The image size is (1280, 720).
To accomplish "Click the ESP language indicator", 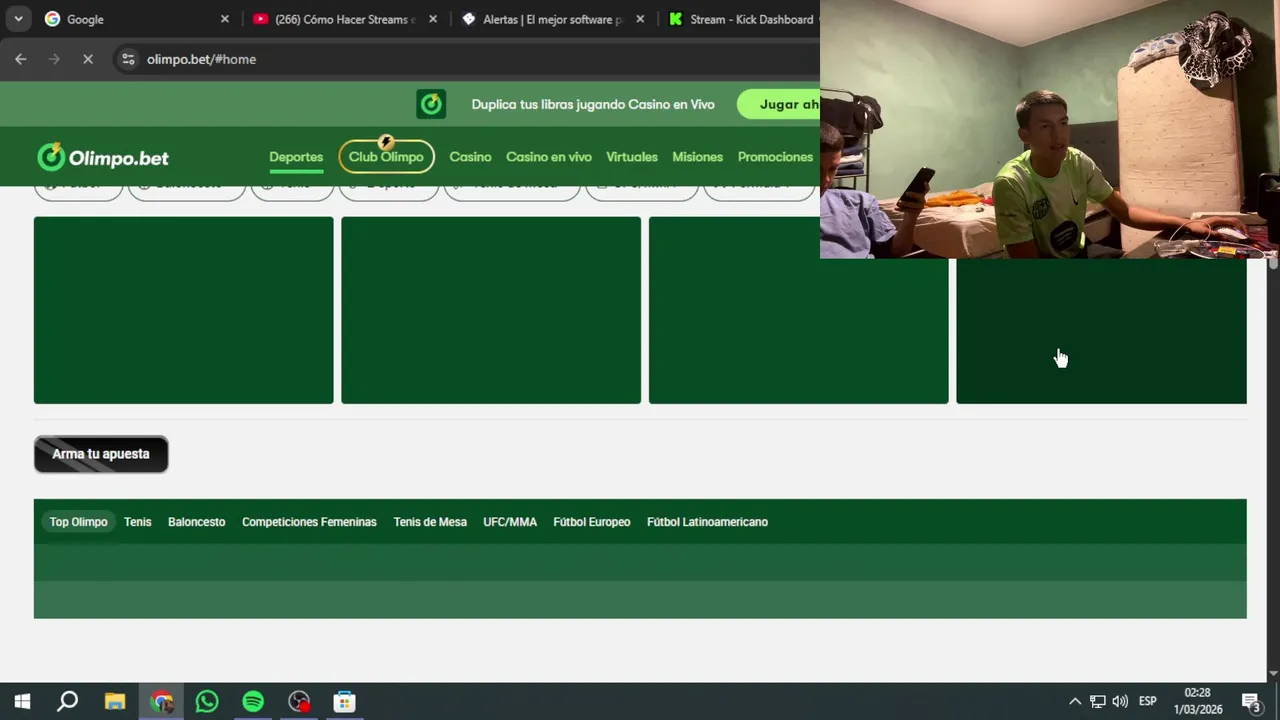I will coord(1148,701).
